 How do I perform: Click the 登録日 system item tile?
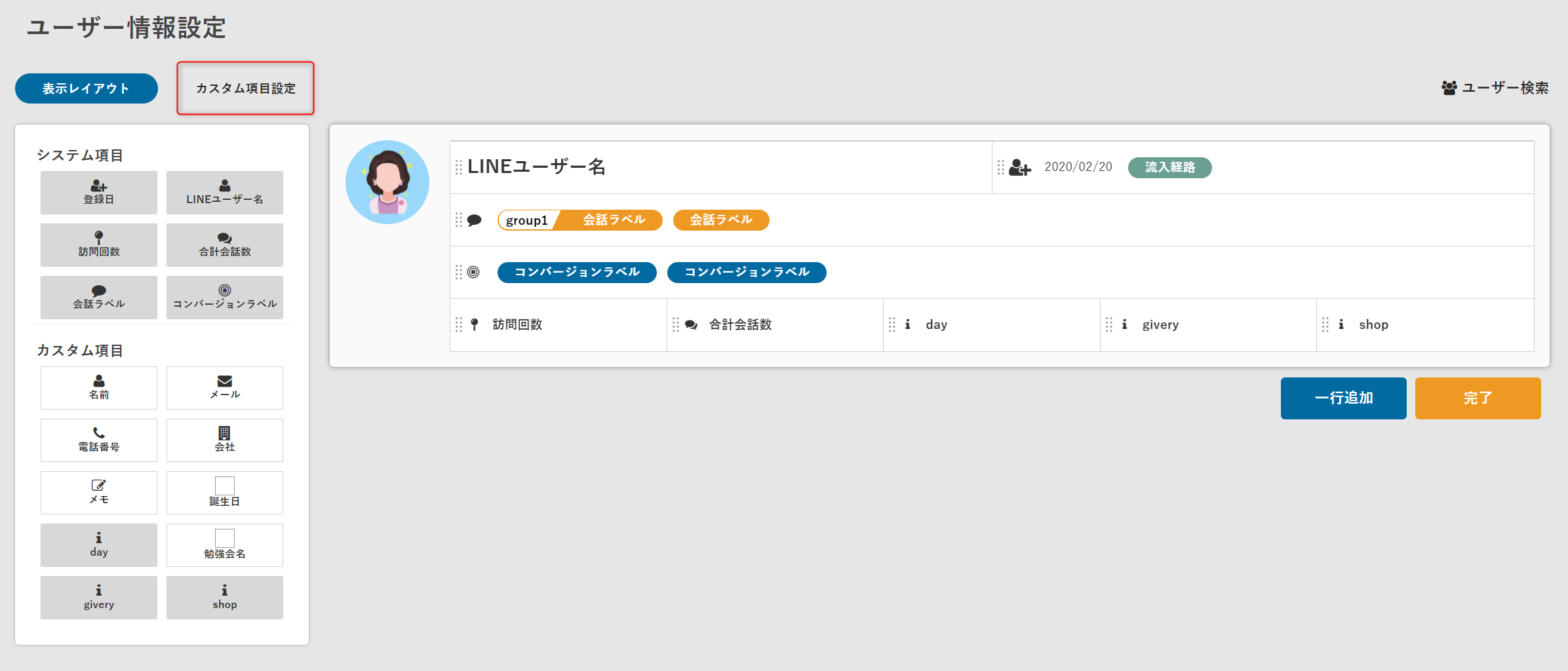(98, 193)
